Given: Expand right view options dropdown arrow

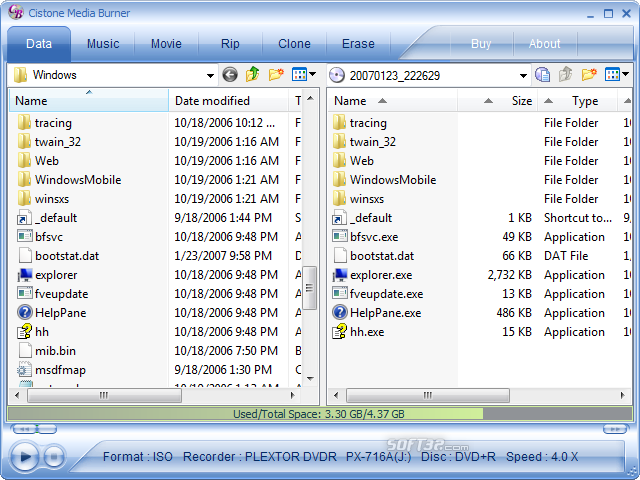Looking at the screenshot, I should tap(626, 74).
